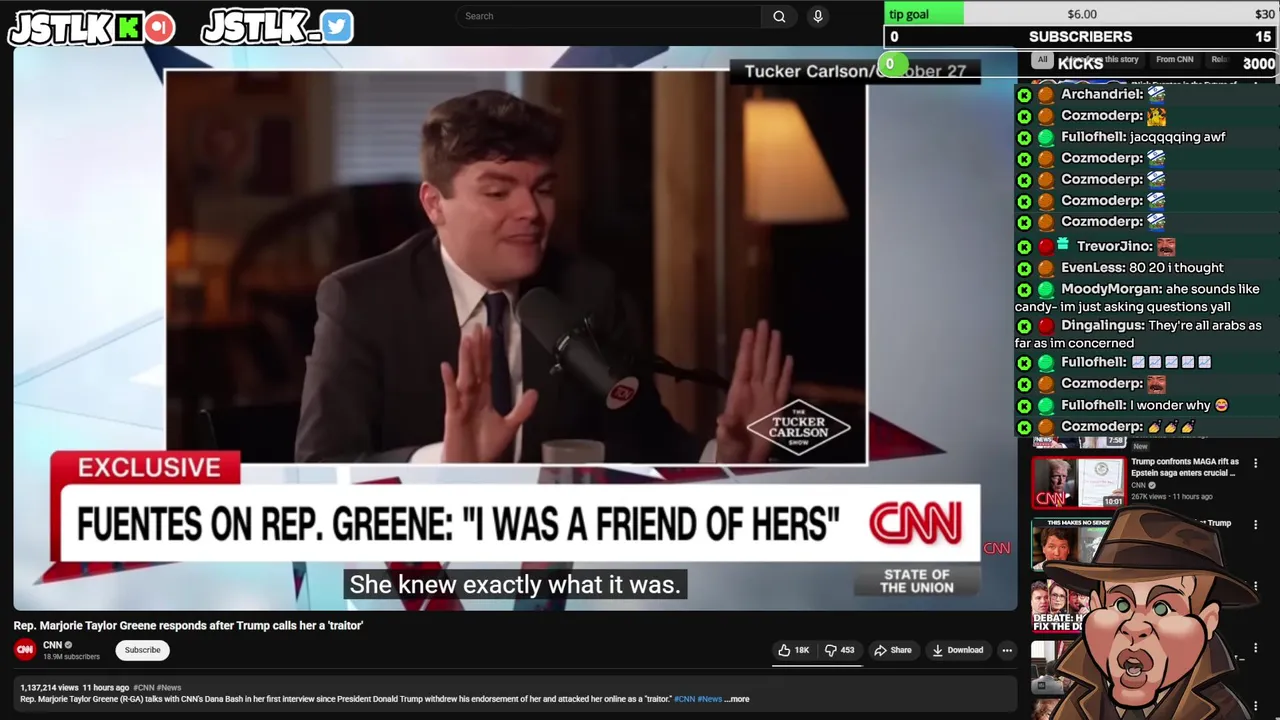Click the video title 'Rep. Marjorie Taylor Greene responds...'
Viewport: 1280px width, 720px height.
coord(188,626)
